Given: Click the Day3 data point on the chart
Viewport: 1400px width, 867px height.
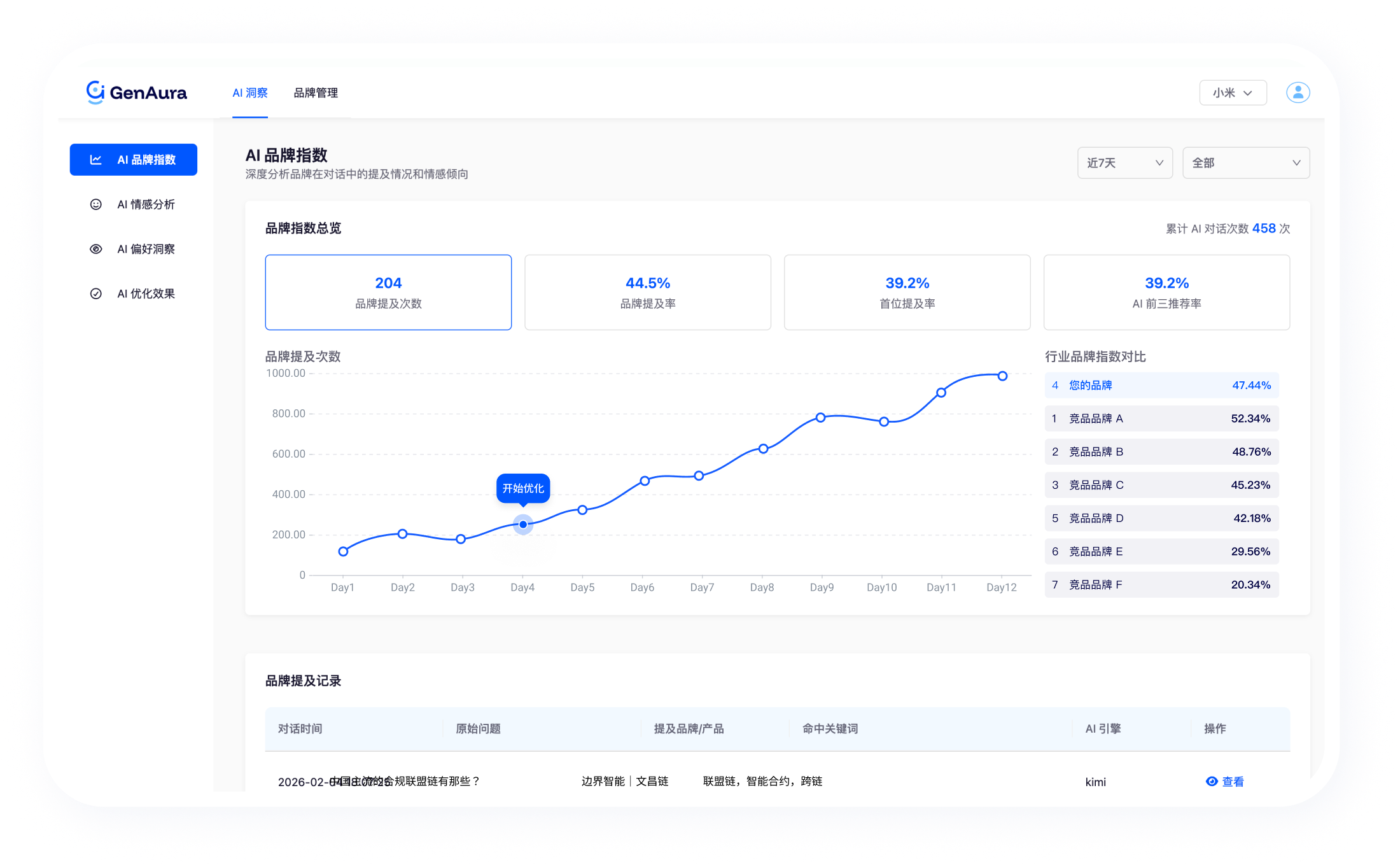Looking at the screenshot, I should [461, 539].
